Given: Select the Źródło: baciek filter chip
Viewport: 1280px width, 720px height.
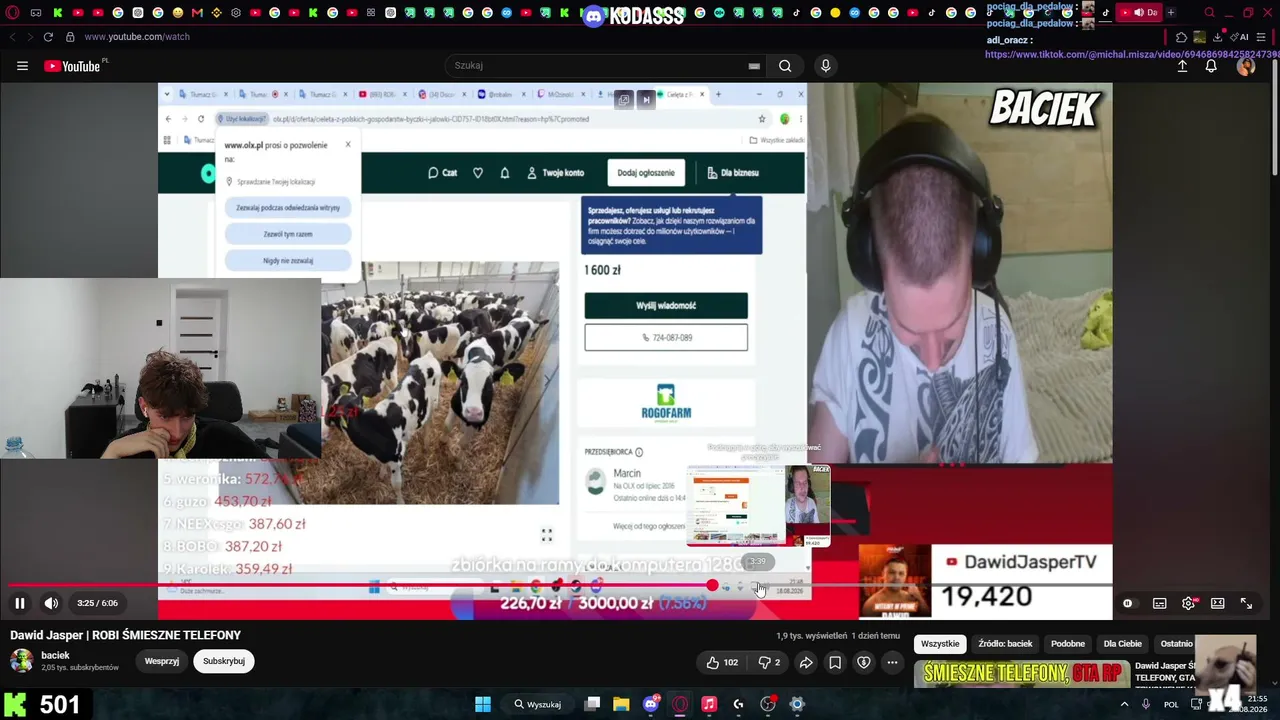Looking at the screenshot, I should pyautogui.click(x=1005, y=644).
